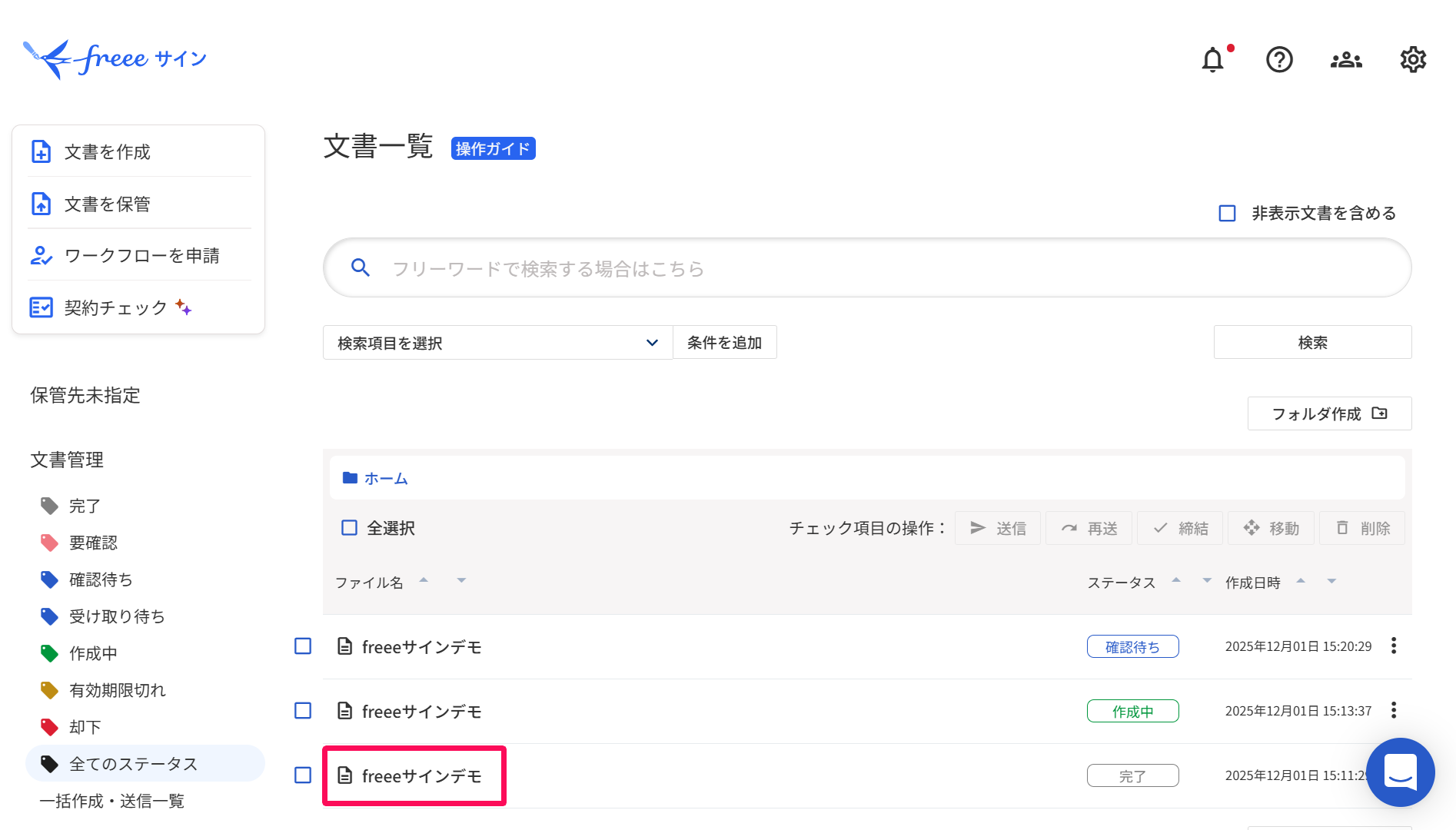Open 保管先未指定 in the sidebar
Image resolution: width=1456 pixels, height=830 pixels.
(85, 395)
